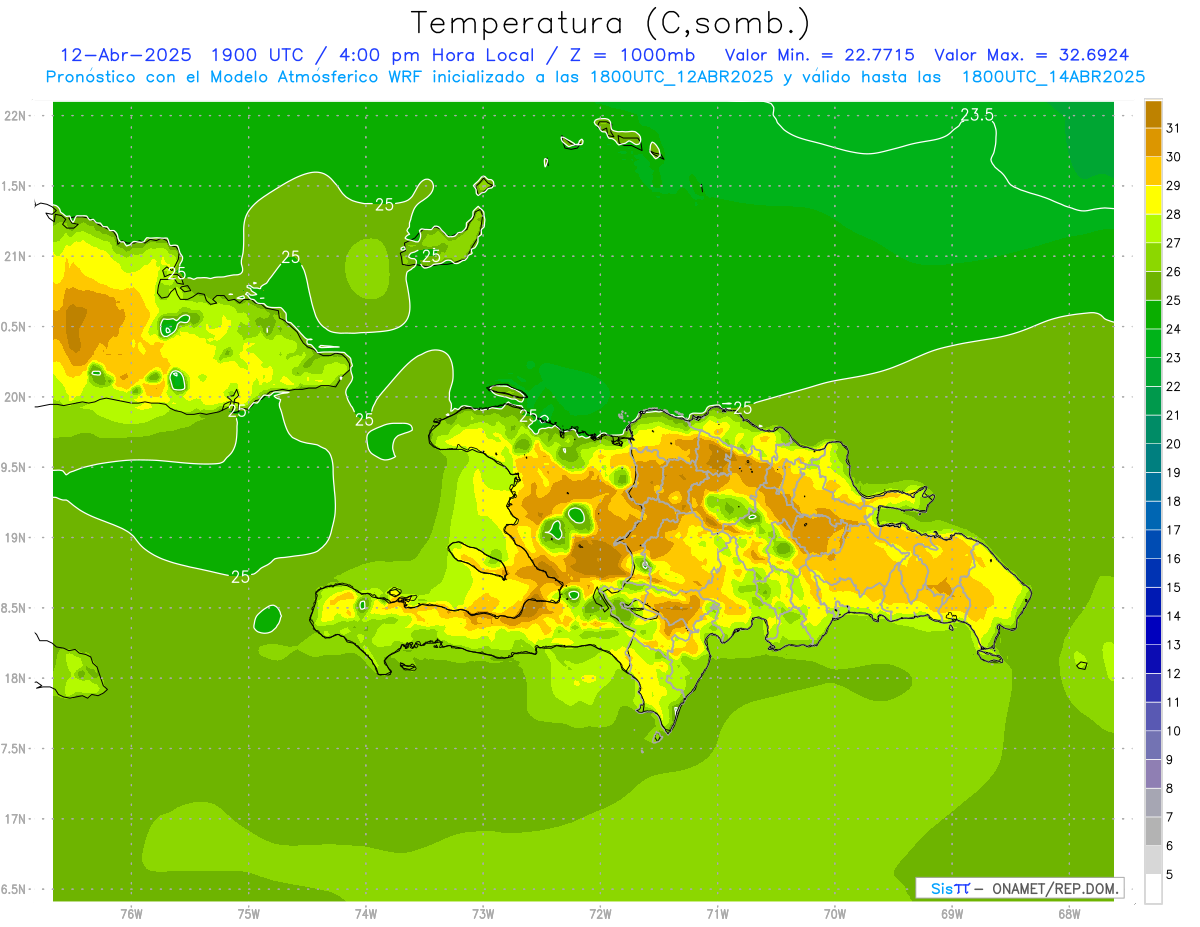Image resolution: width=1200 pixels, height=927 pixels.
Task: Select the valid-until stamp "1800UTC_14ABR2025"
Action: point(1053,76)
